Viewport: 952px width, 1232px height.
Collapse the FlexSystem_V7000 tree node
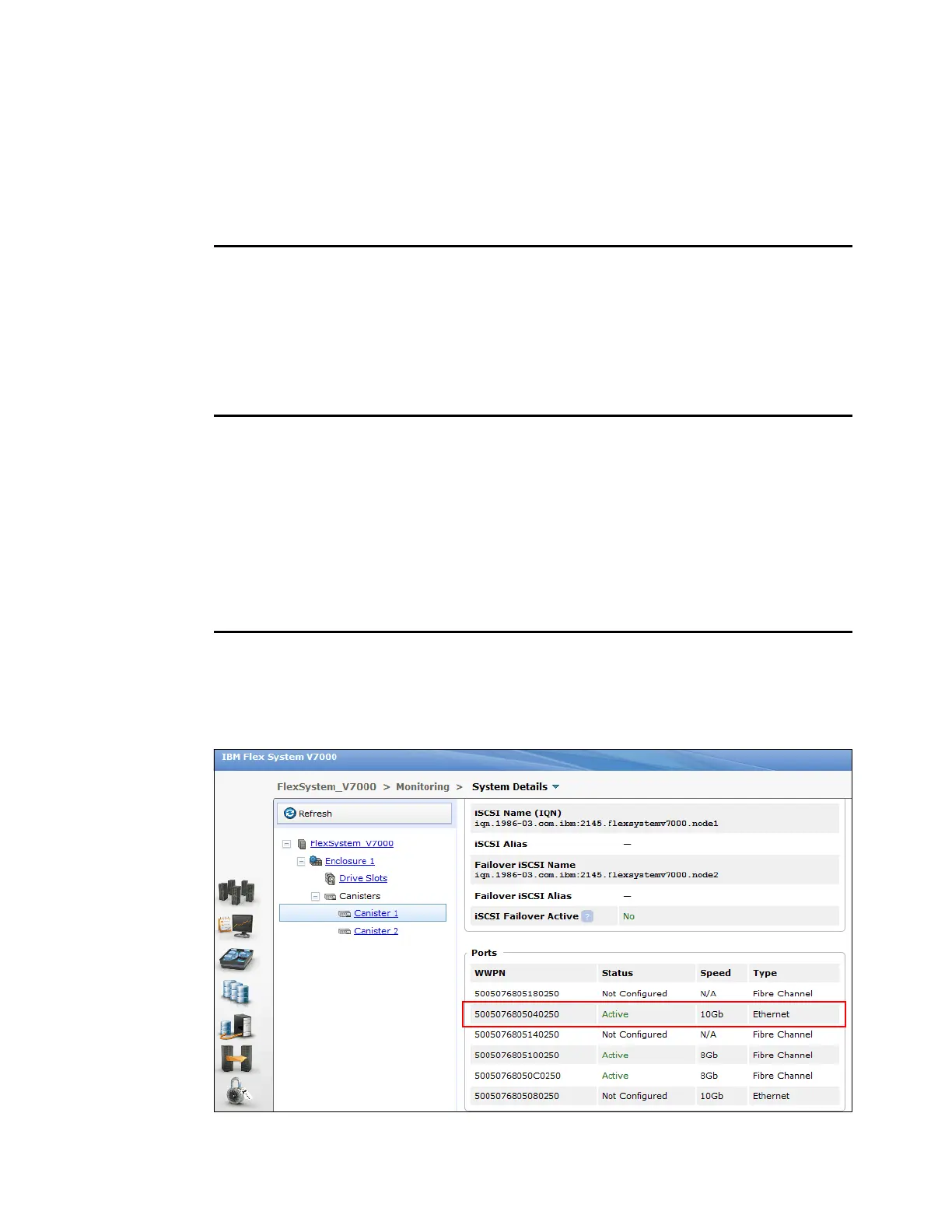click(x=286, y=844)
